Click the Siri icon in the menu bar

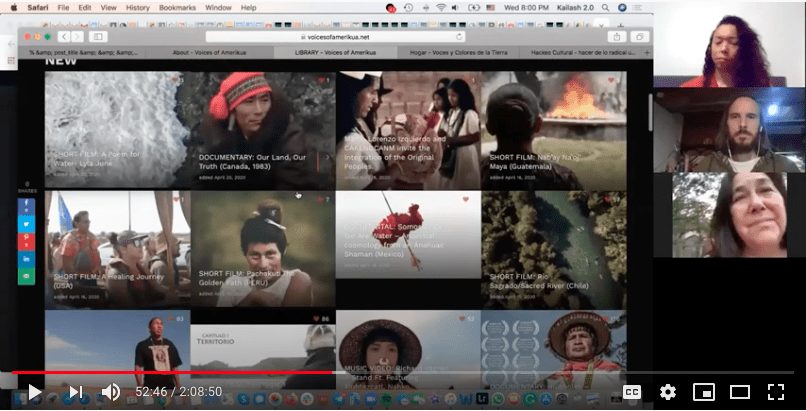[x=622, y=8]
